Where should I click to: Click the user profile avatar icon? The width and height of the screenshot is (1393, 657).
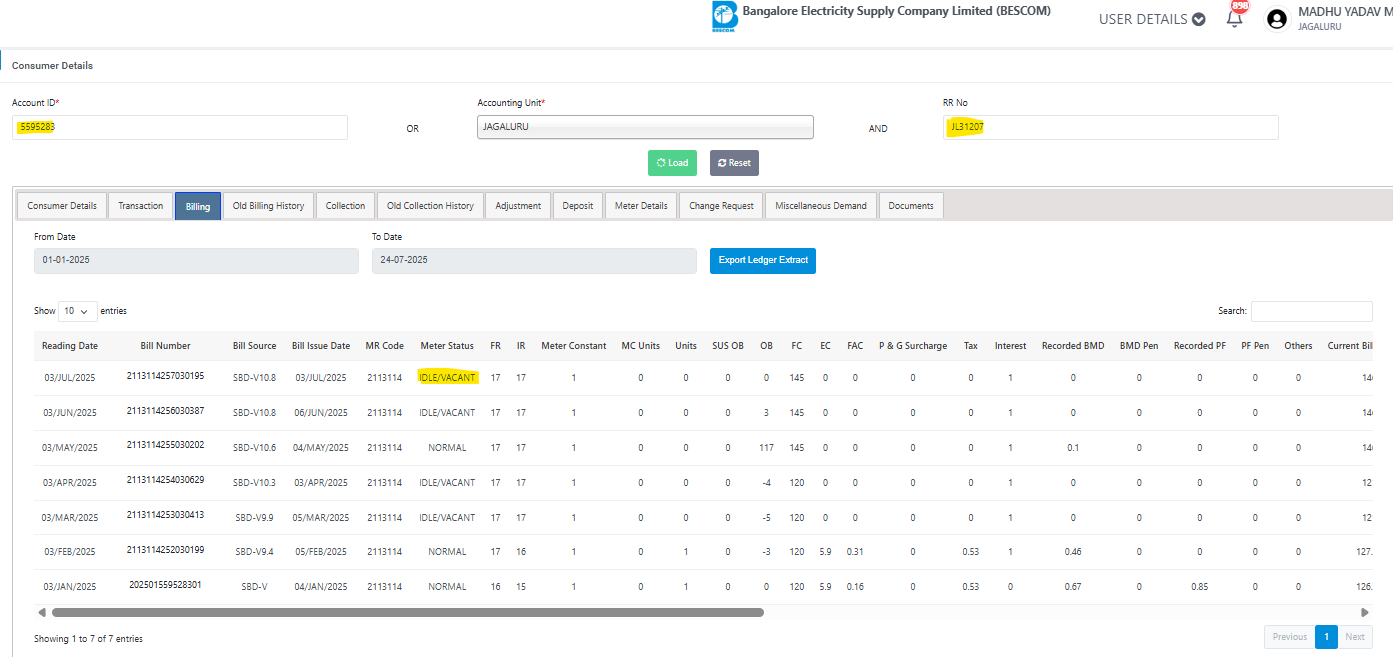point(1276,19)
